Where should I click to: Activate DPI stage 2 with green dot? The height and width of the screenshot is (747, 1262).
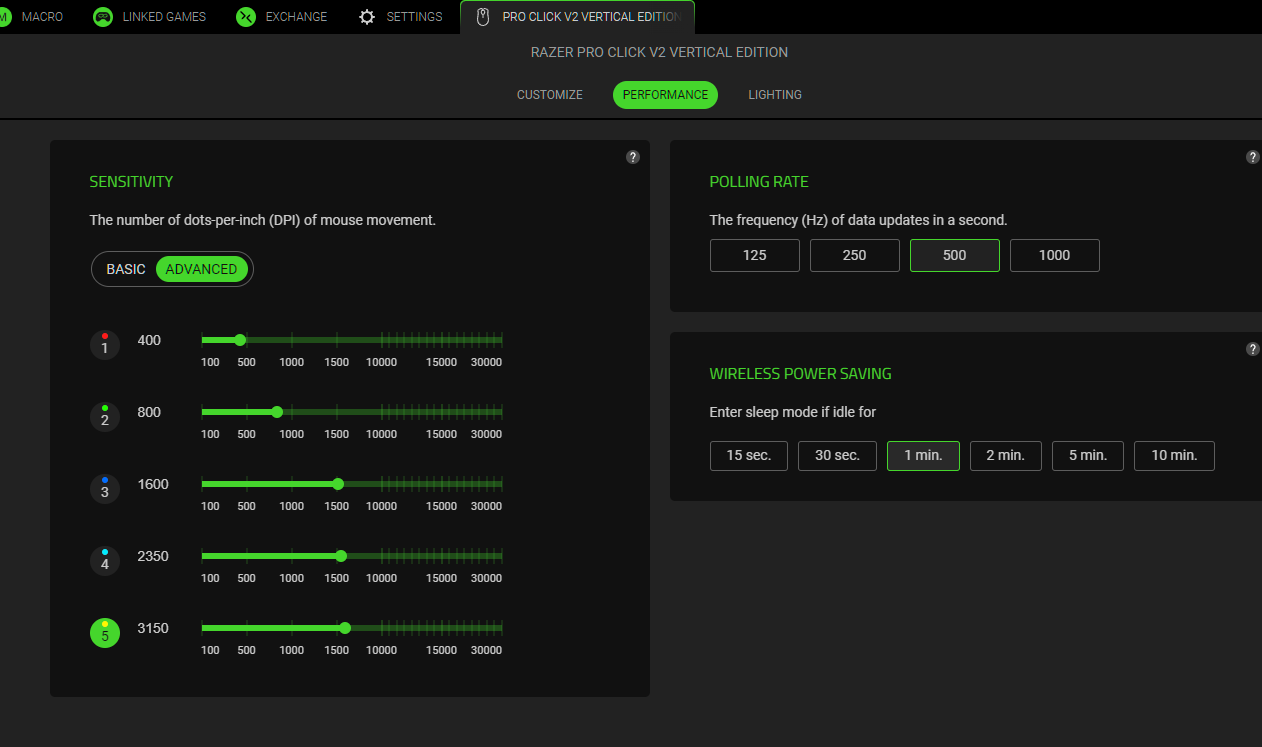[105, 417]
